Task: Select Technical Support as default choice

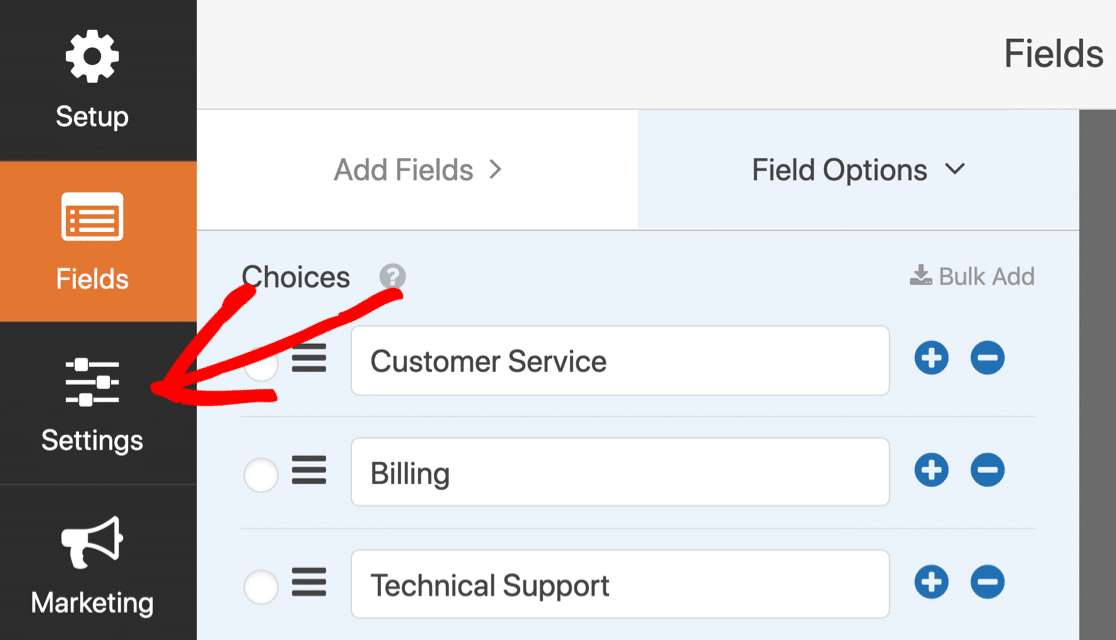Action: (260, 587)
